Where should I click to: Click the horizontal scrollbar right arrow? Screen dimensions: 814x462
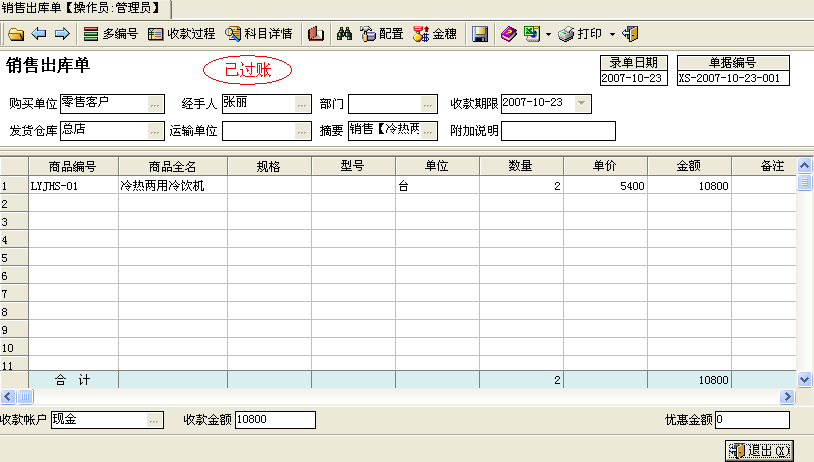787,397
